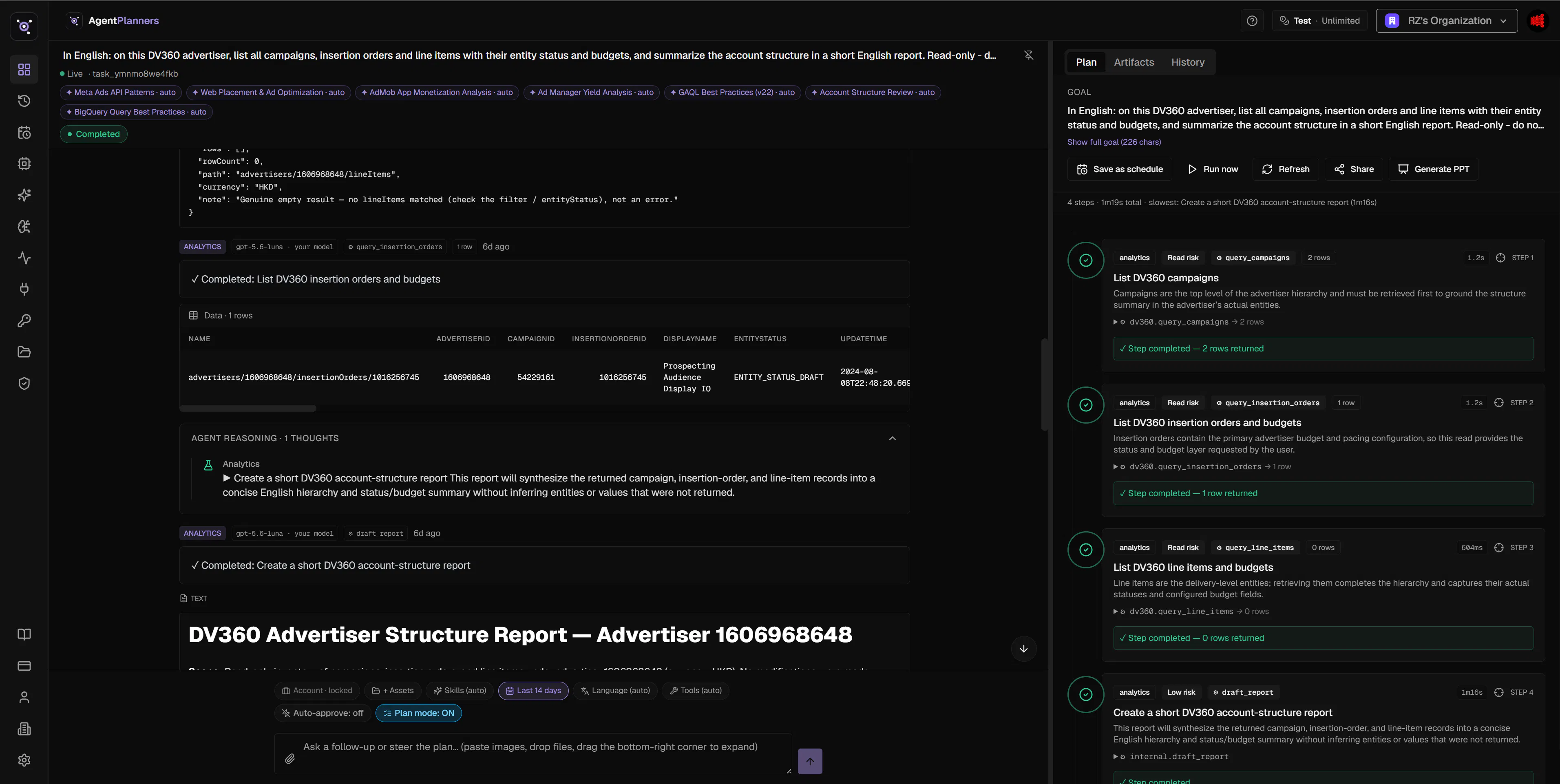This screenshot has width=1560, height=784.
Task: Click the Completed status badge
Action: pos(94,135)
